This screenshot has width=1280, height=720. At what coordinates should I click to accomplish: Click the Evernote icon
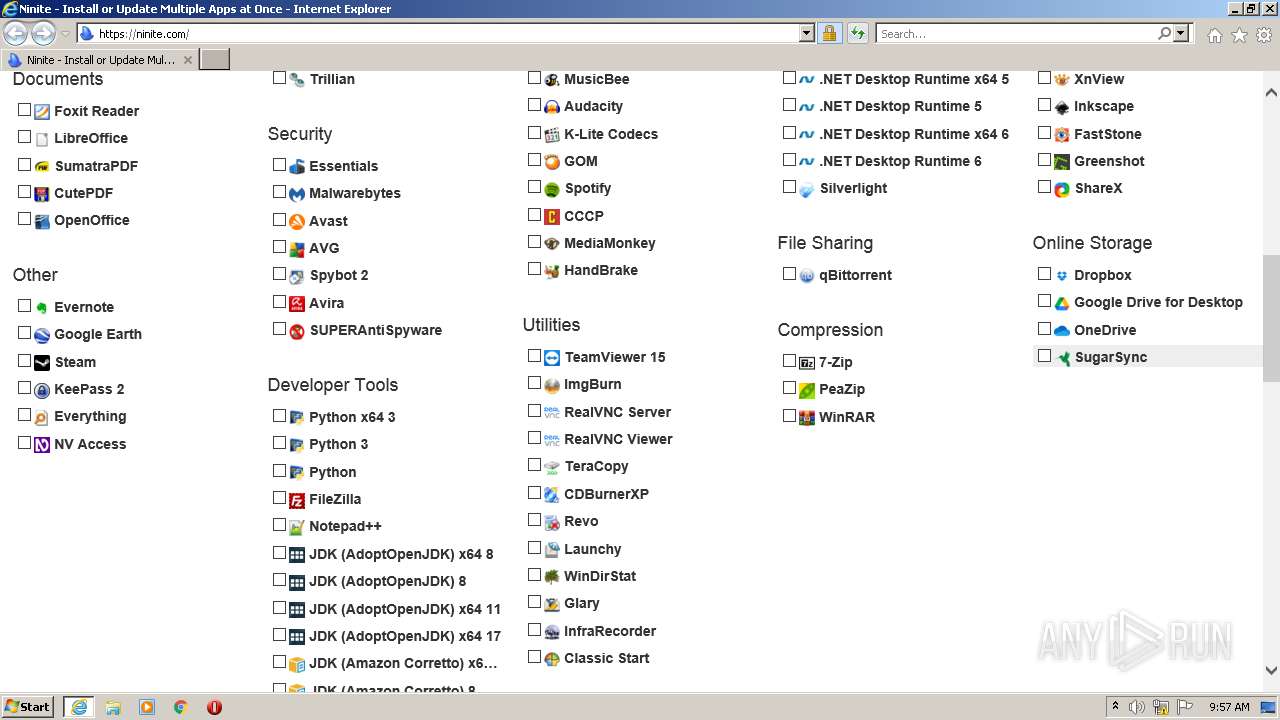(42, 308)
